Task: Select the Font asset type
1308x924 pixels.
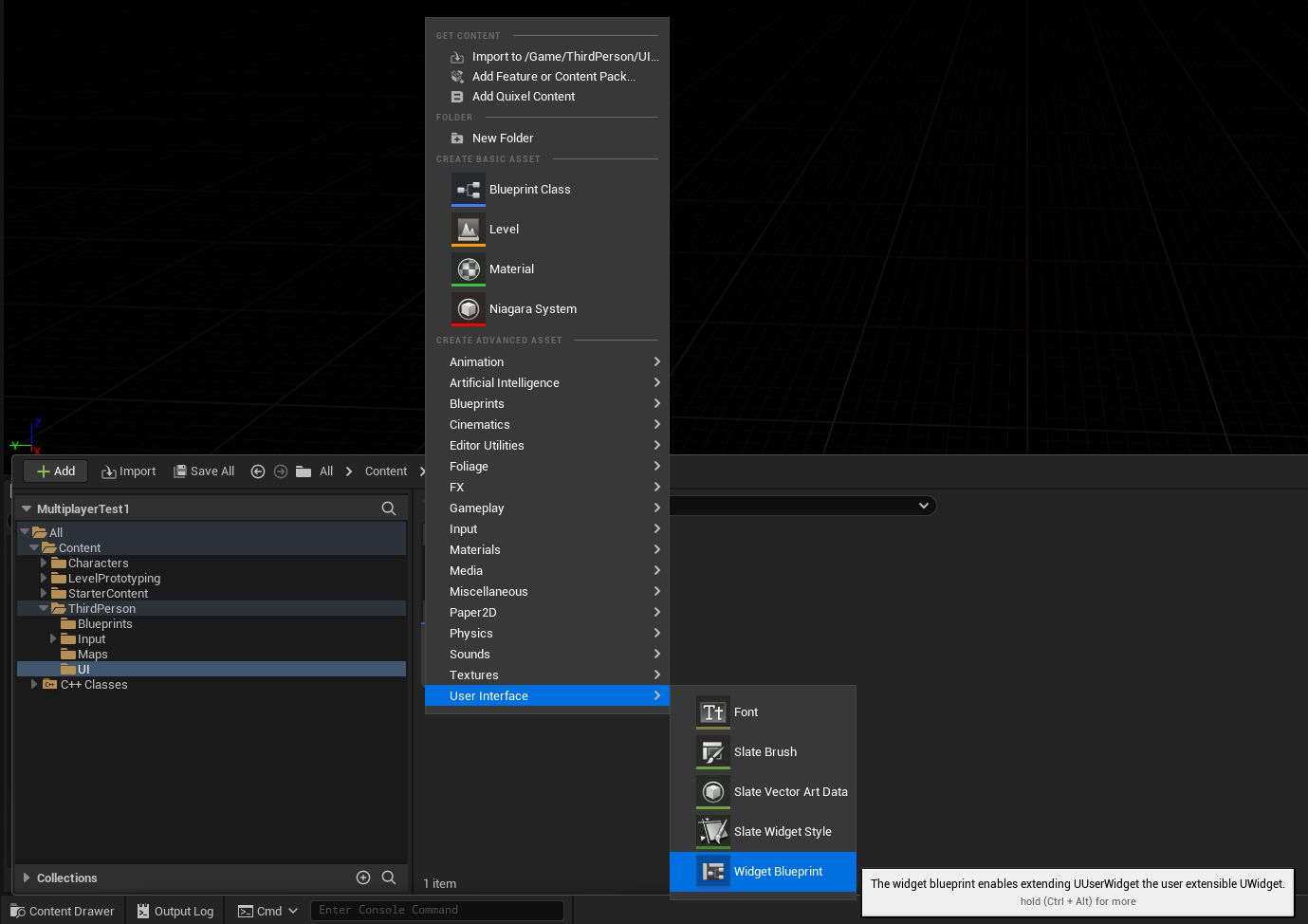Action: tap(746, 711)
